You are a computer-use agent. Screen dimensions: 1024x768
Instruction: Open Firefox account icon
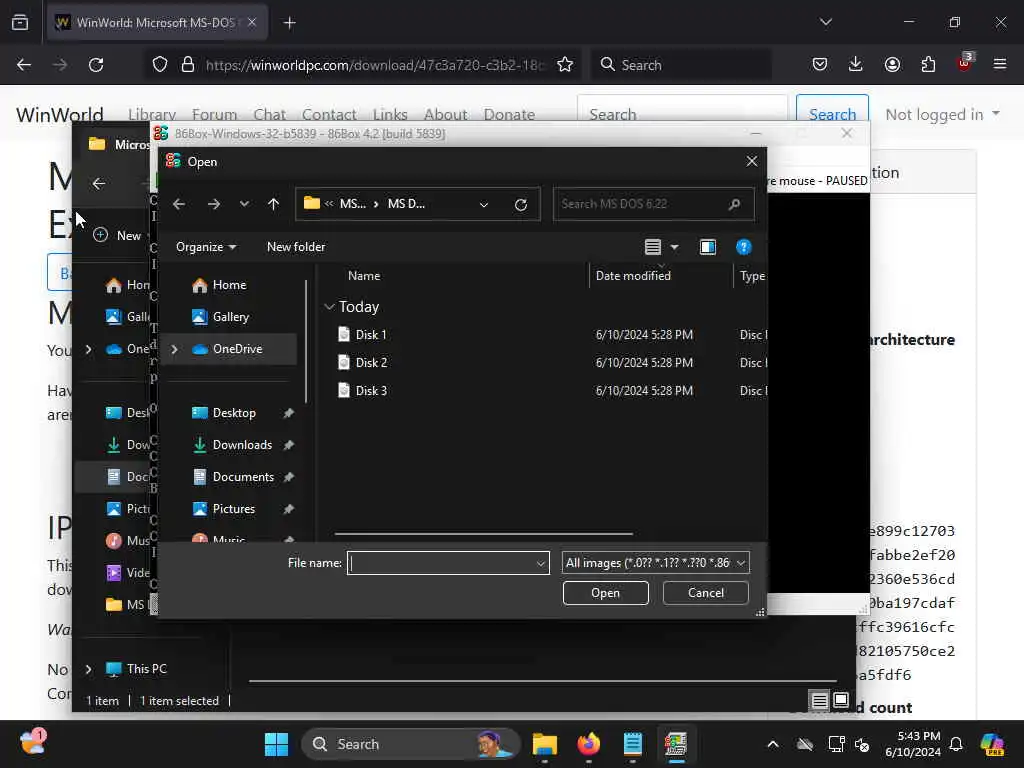pyautogui.click(x=892, y=64)
